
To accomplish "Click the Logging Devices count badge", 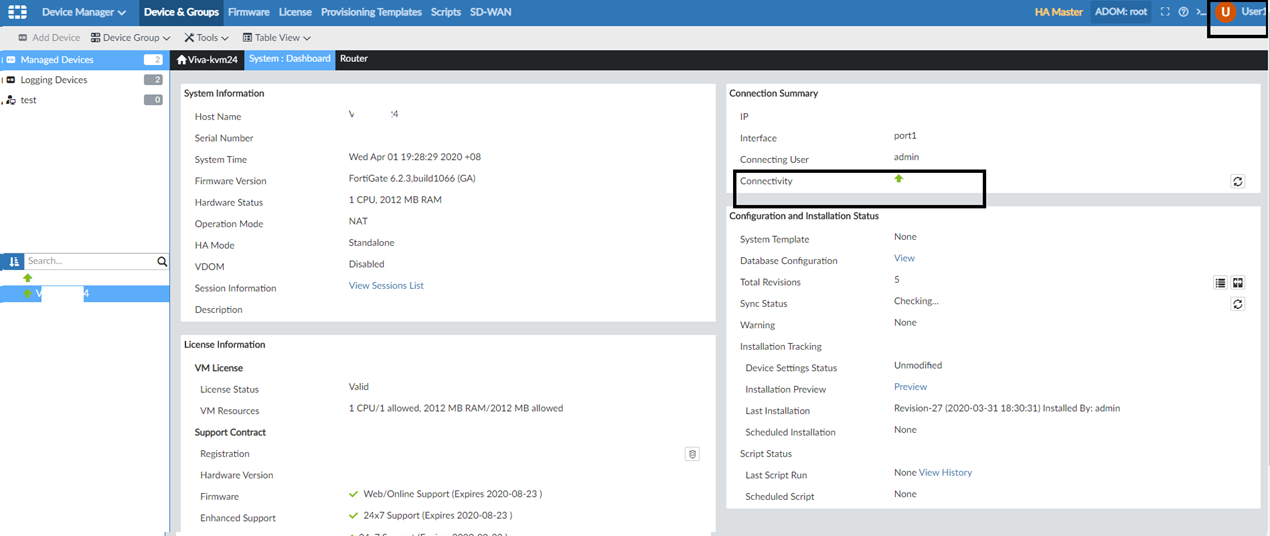I will (153, 80).
